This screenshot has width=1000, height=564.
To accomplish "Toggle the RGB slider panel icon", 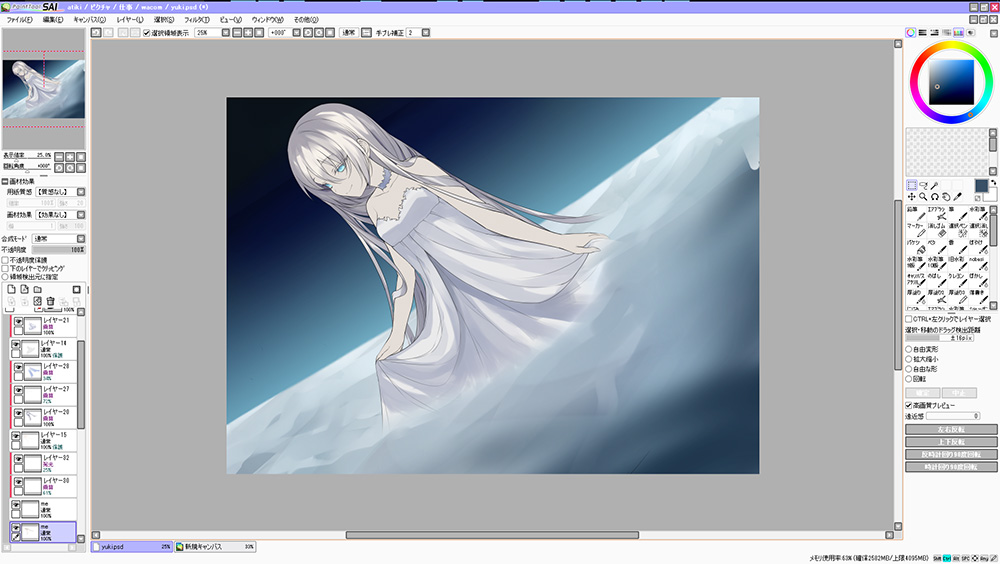I will point(923,33).
